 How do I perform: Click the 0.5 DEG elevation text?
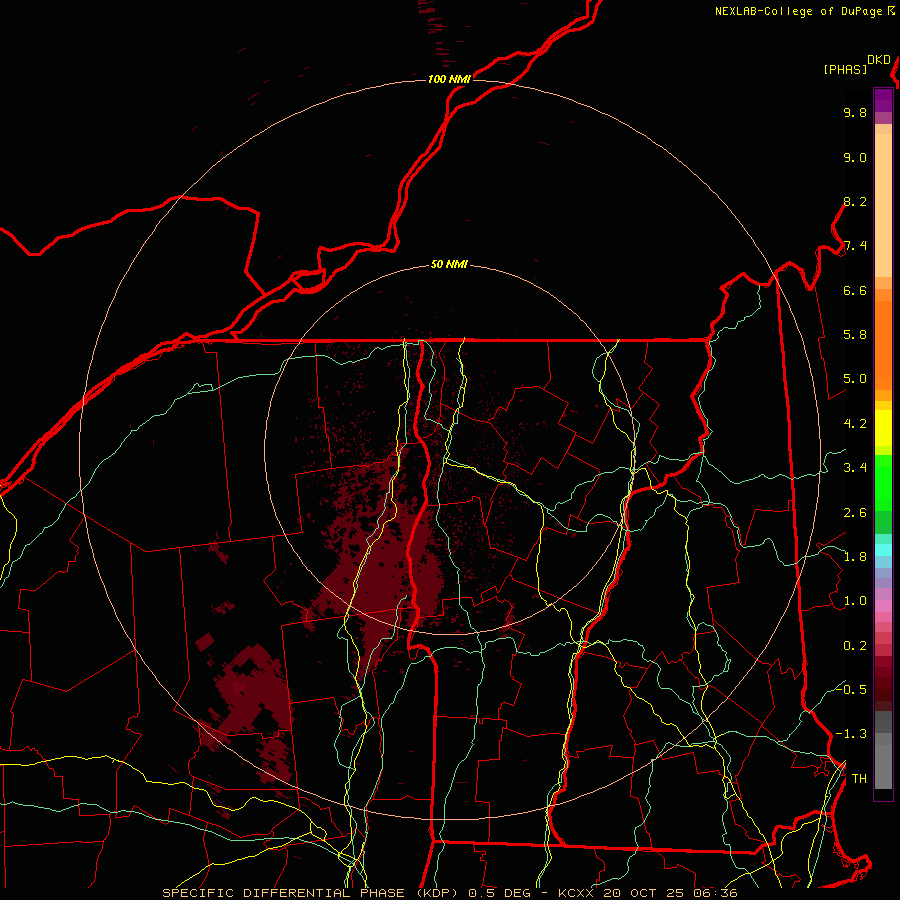(x=500, y=893)
